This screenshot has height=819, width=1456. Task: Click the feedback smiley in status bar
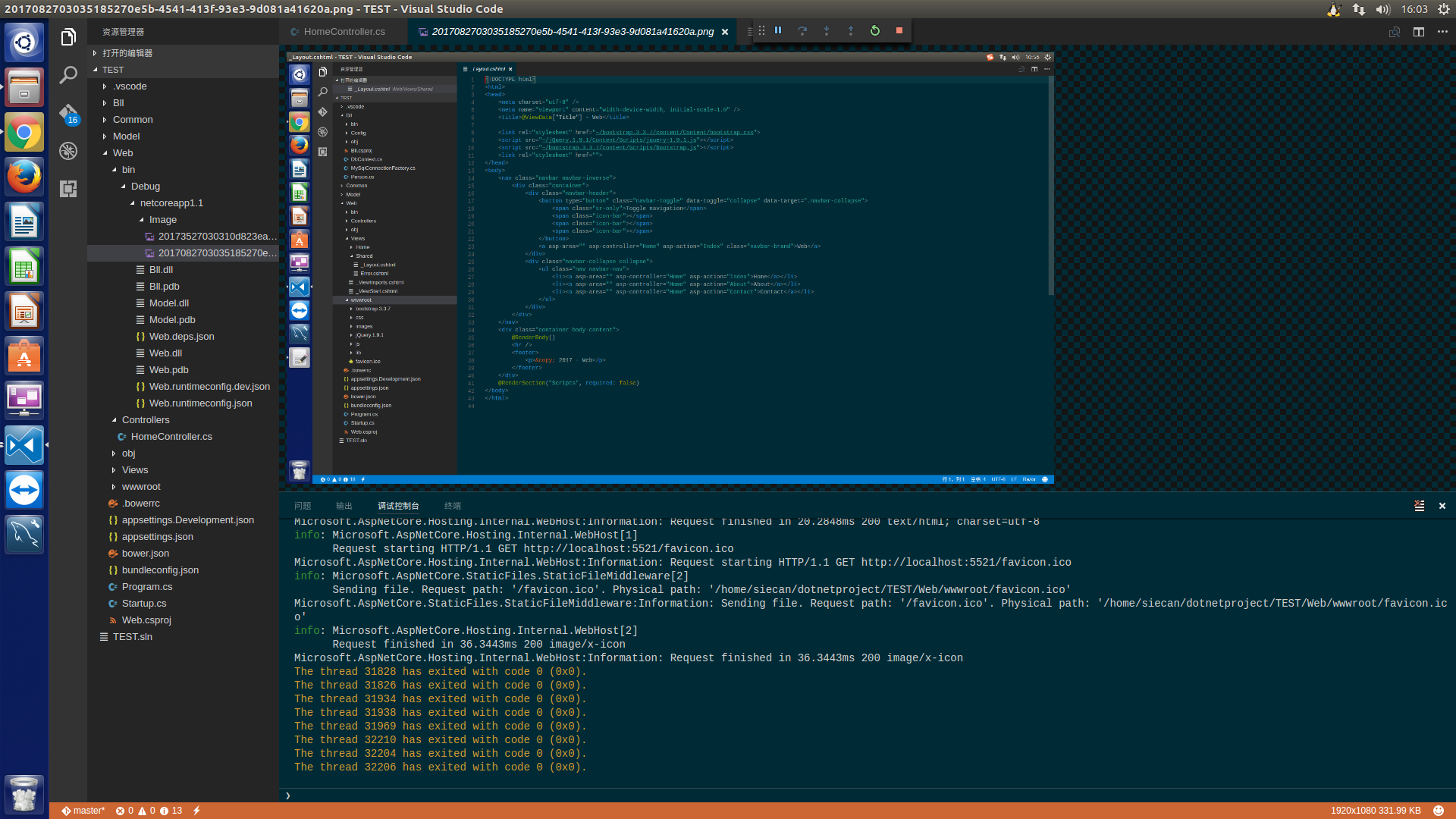coord(1439,811)
